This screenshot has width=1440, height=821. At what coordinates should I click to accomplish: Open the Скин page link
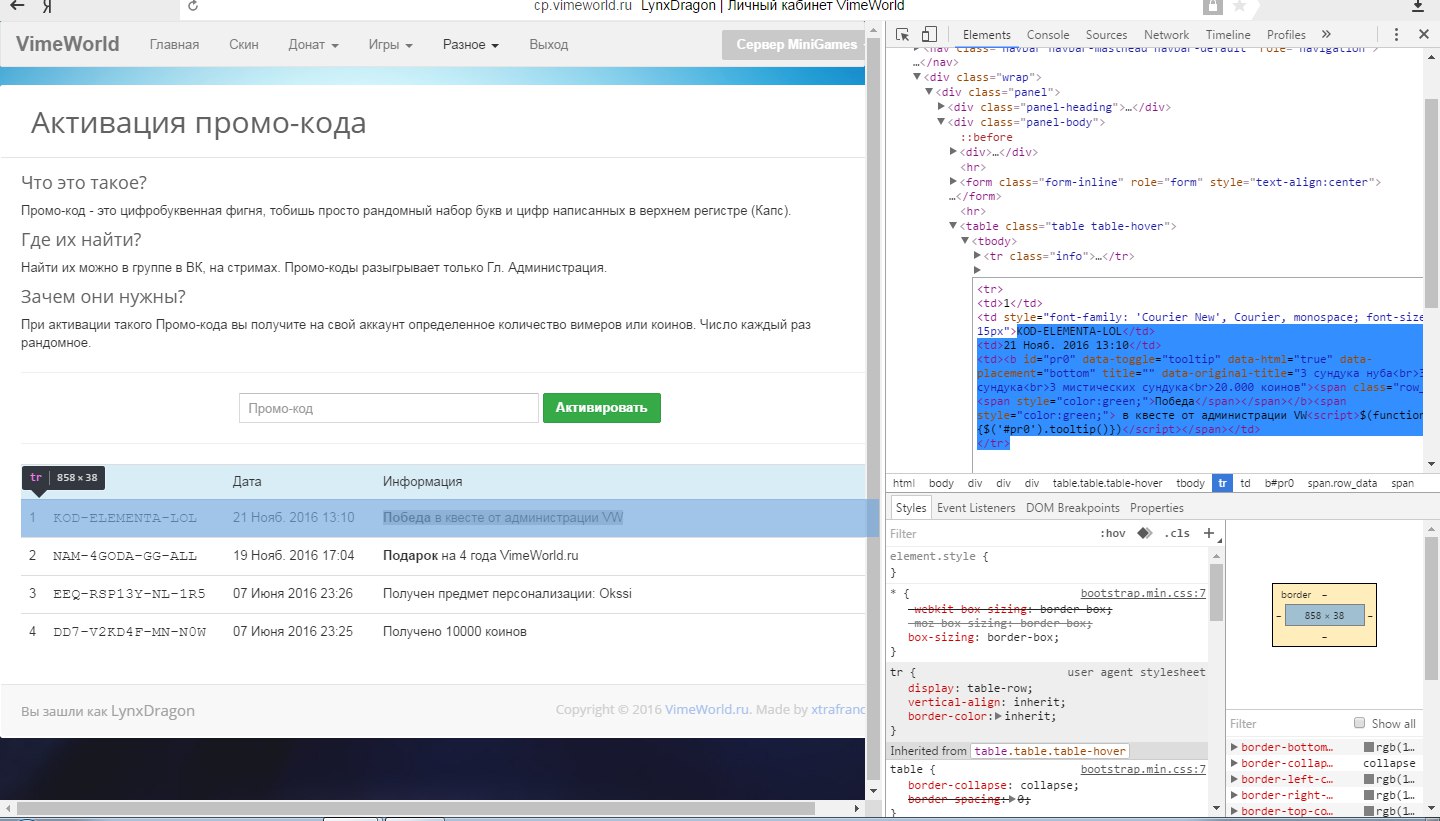[244, 45]
